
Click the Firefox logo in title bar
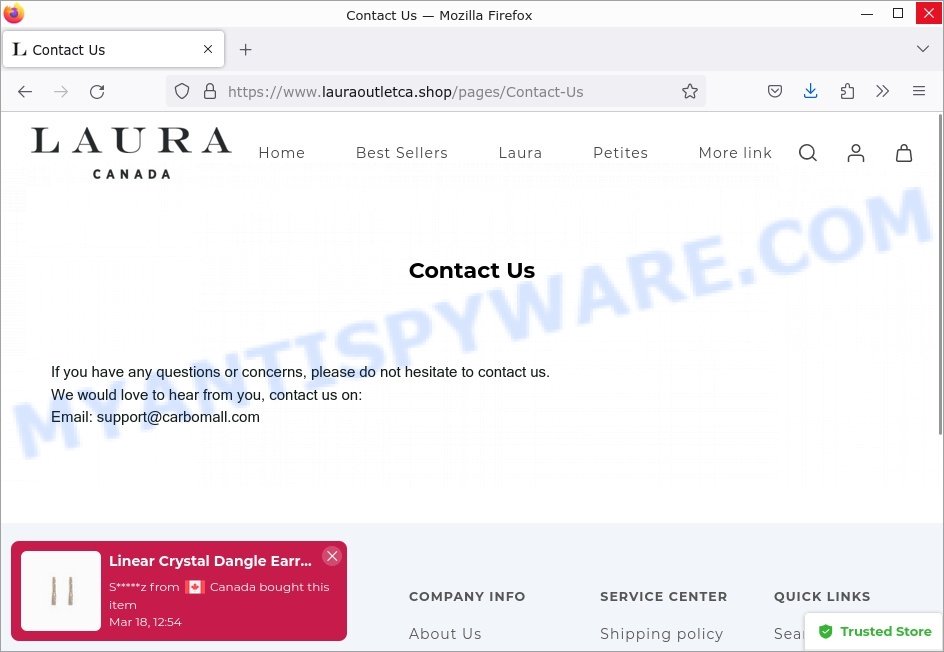(x=14, y=13)
